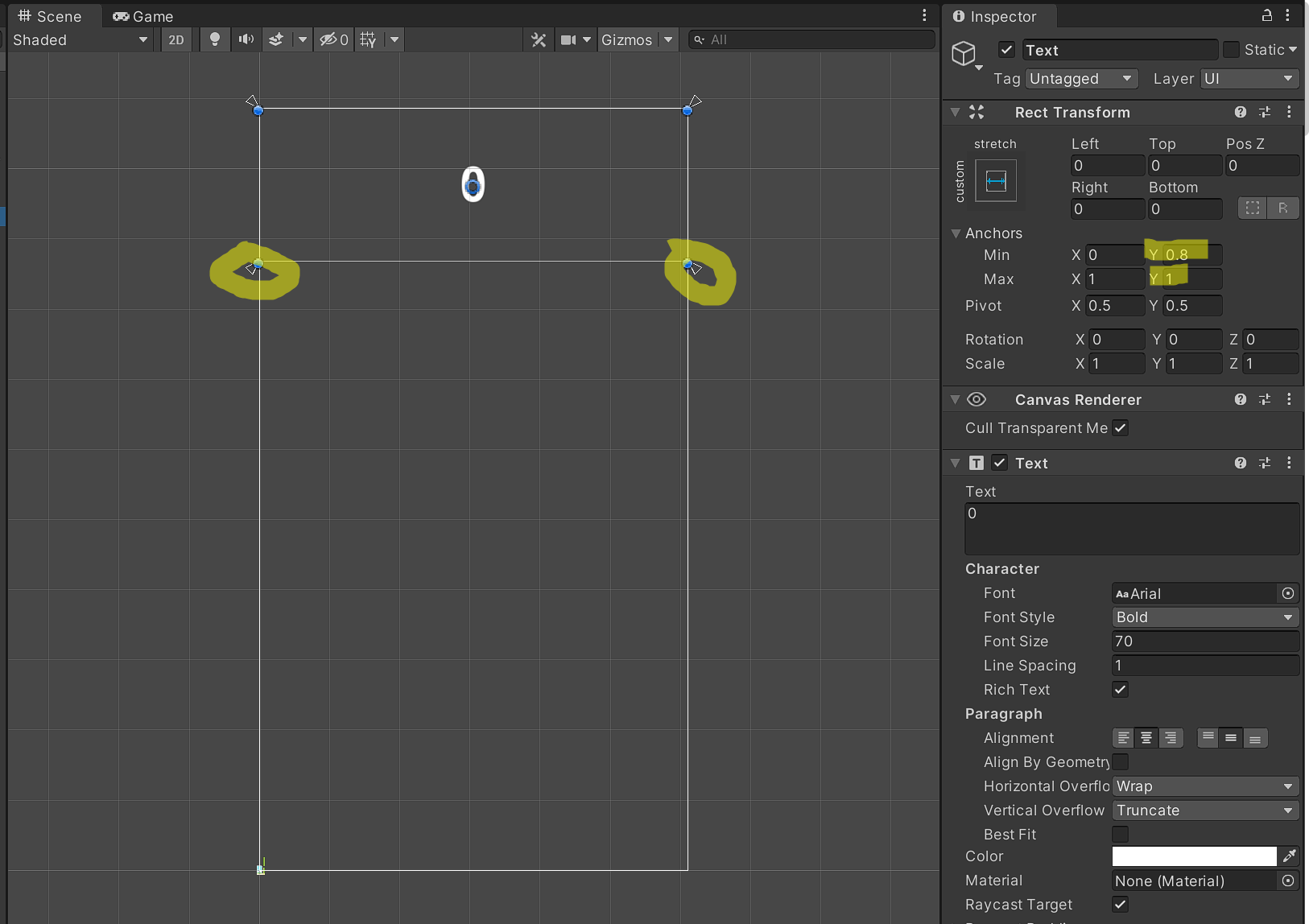Click the Font Size input field

coord(1204,641)
